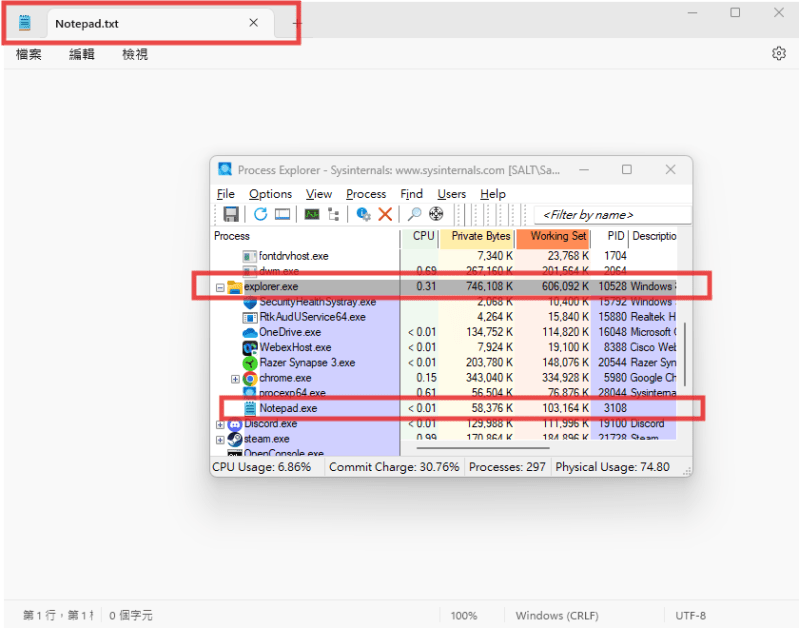The width and height of the screenshot is (799, 628).
Task: Open Notepad 檢視 menu
Action: [x=135, y=54]
